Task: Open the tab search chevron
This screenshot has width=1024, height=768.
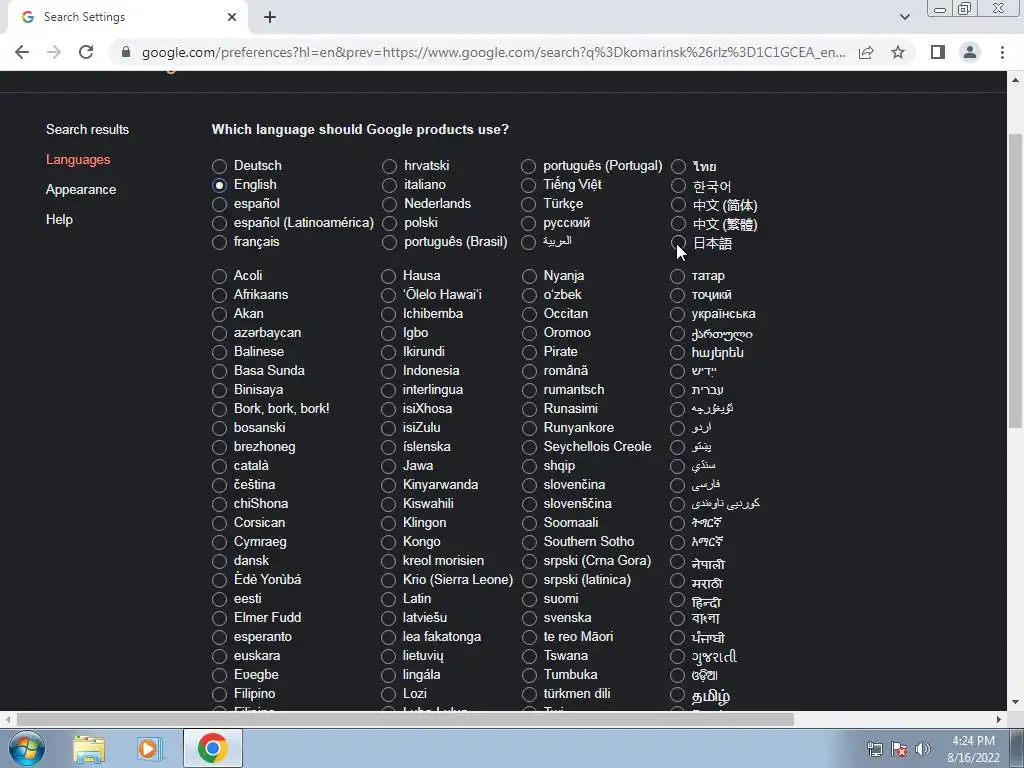Action: [x=904, y=17]
